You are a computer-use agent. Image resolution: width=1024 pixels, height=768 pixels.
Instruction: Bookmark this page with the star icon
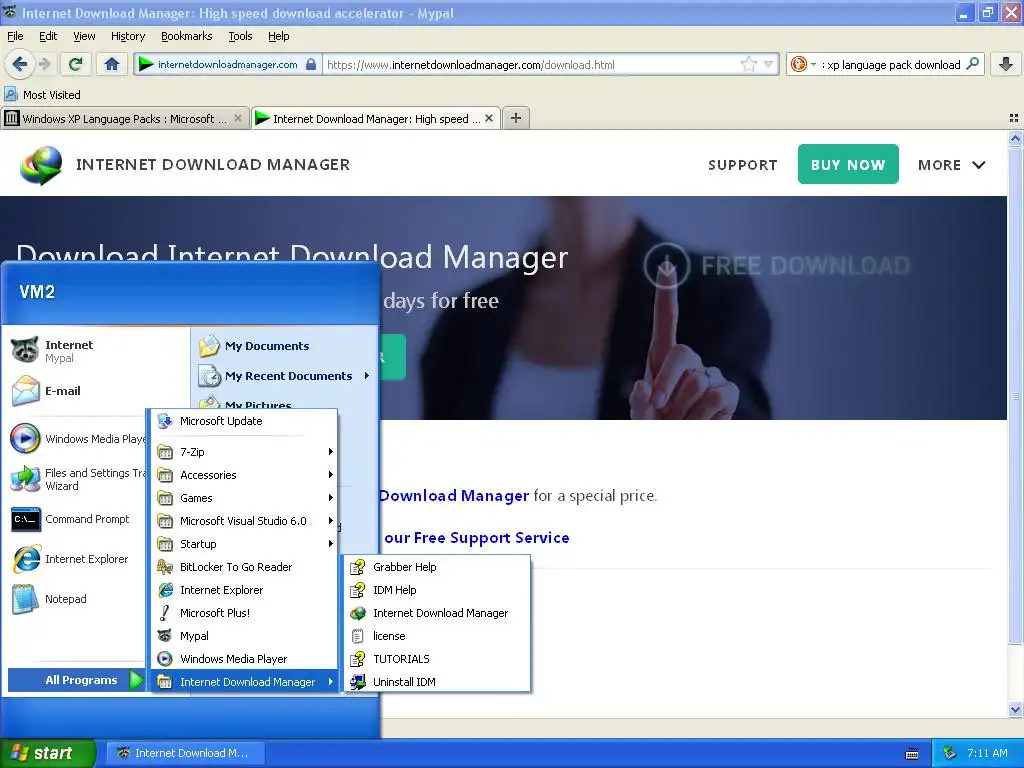748,64
